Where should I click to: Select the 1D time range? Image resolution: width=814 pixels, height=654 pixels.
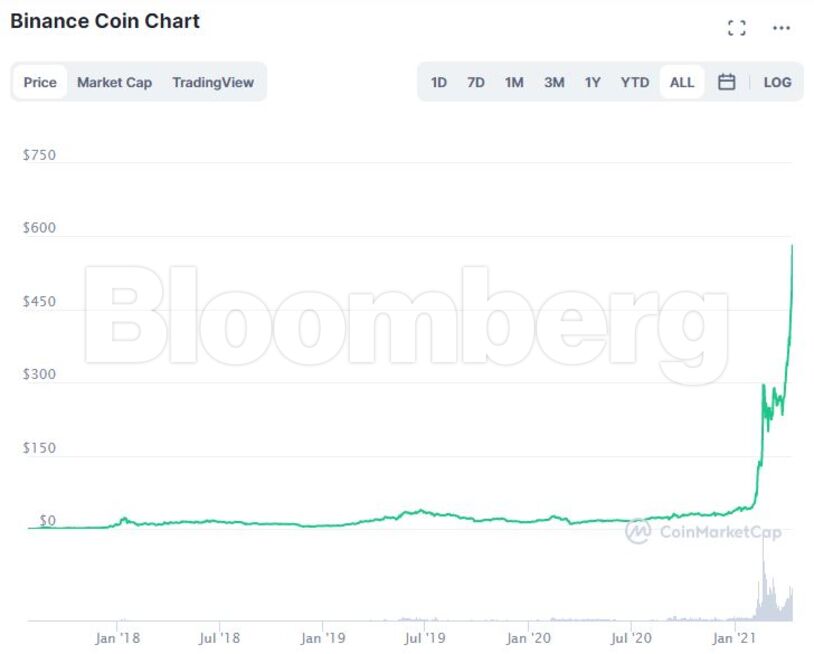click(x=438, y=82)
